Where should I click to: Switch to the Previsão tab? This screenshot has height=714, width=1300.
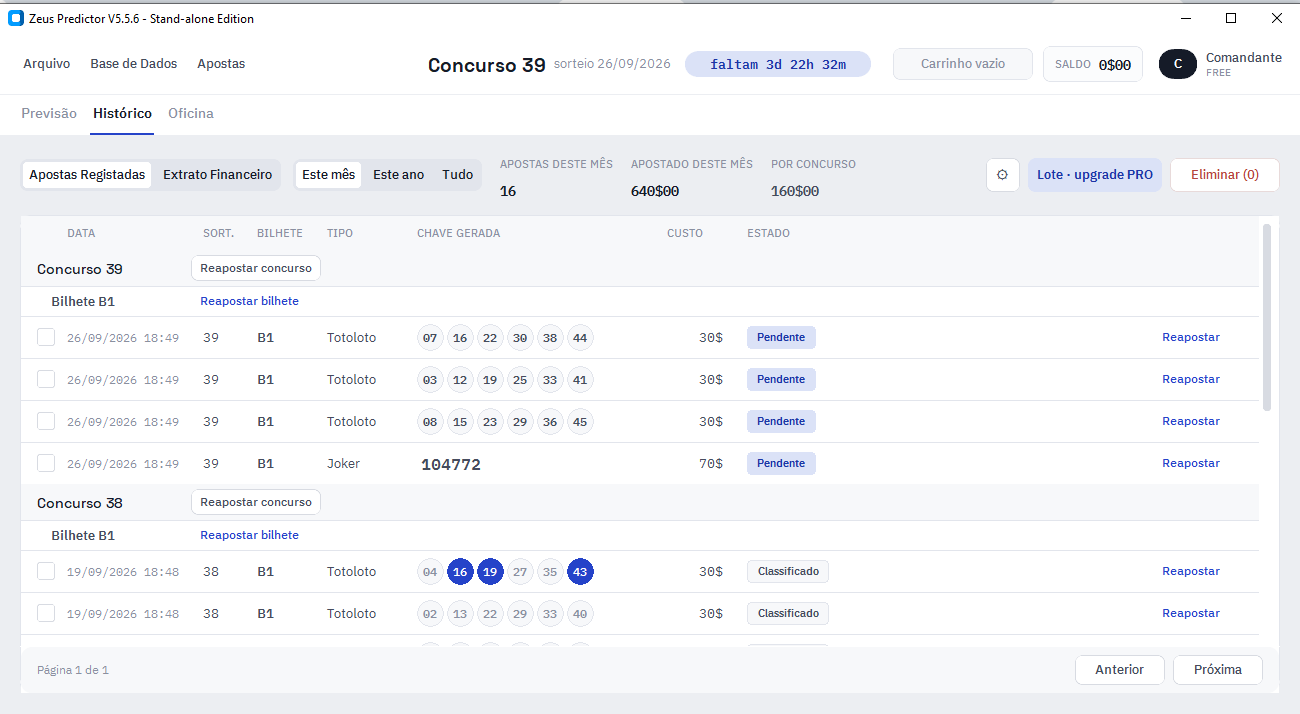point(49,114)
